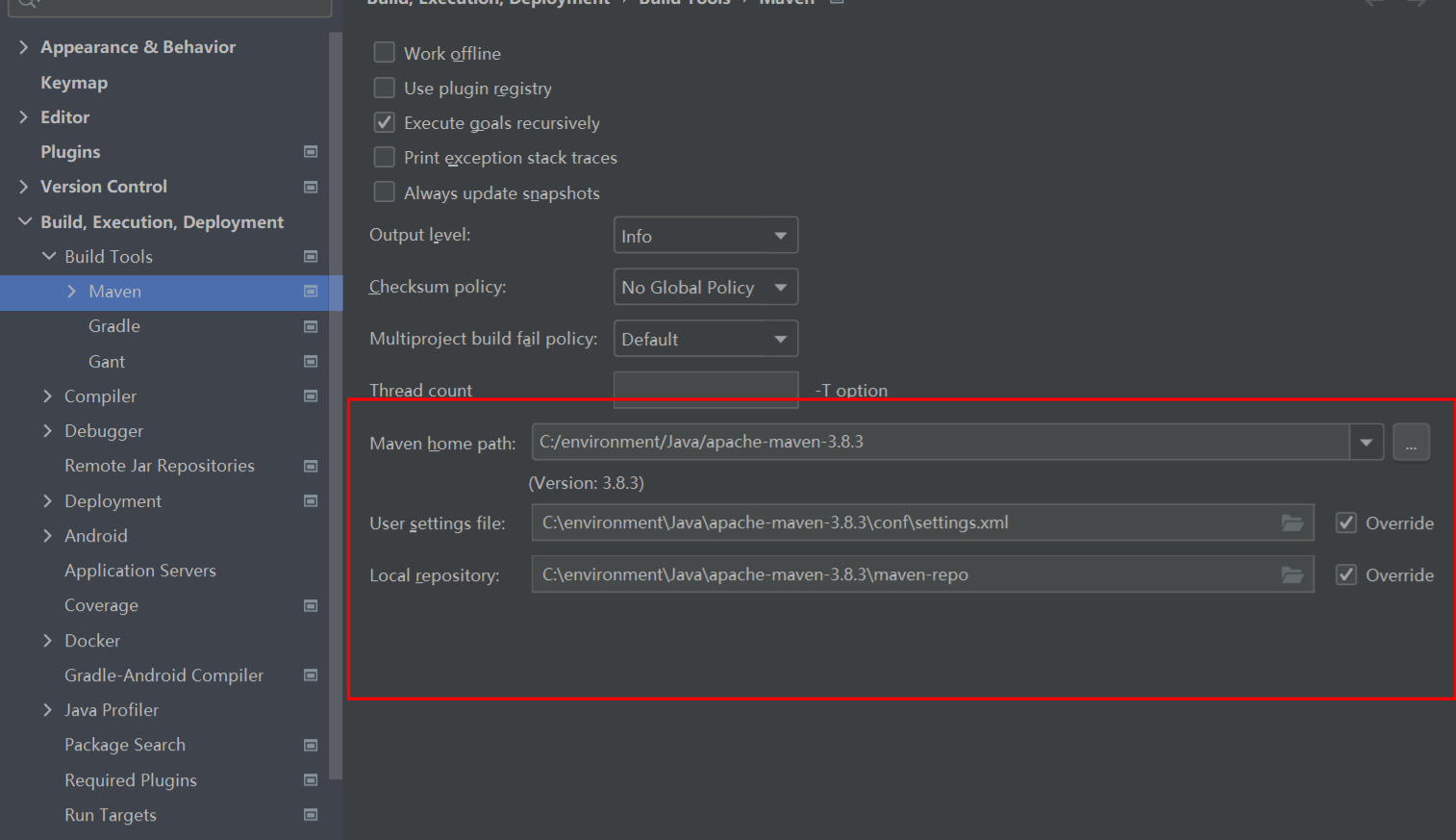Open Required Plugins page
This screenshot has width=1456, height=840.
(x=131, y=780)
